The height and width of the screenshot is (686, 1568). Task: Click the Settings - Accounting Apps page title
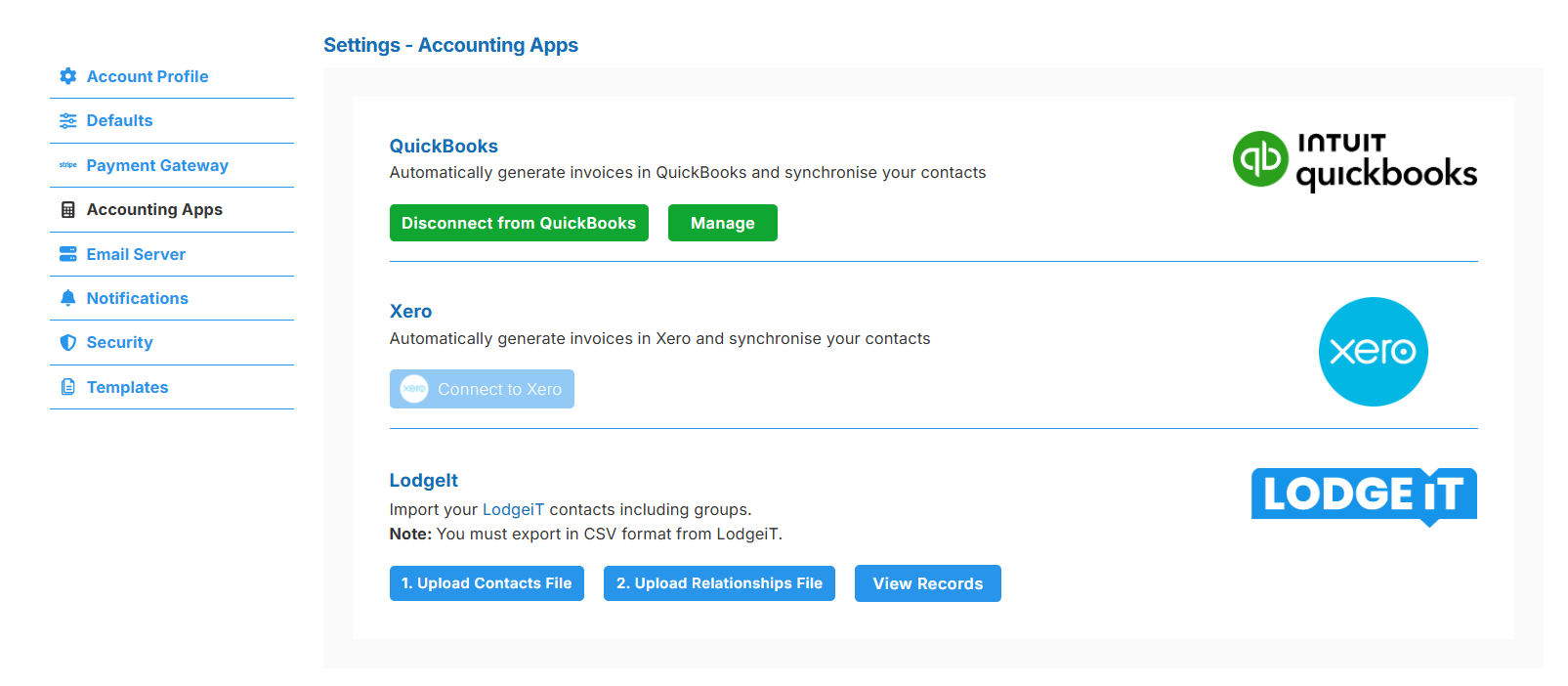click(450, 45)
